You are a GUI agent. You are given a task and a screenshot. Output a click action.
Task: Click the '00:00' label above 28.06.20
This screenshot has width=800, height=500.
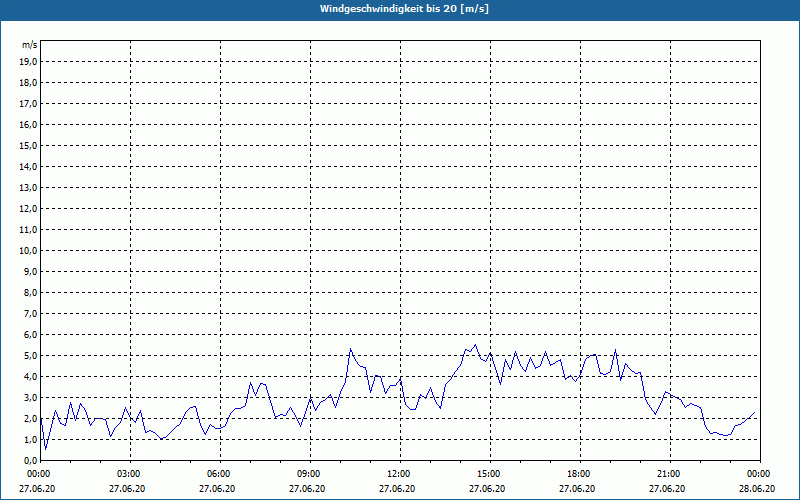pos(760,474)
